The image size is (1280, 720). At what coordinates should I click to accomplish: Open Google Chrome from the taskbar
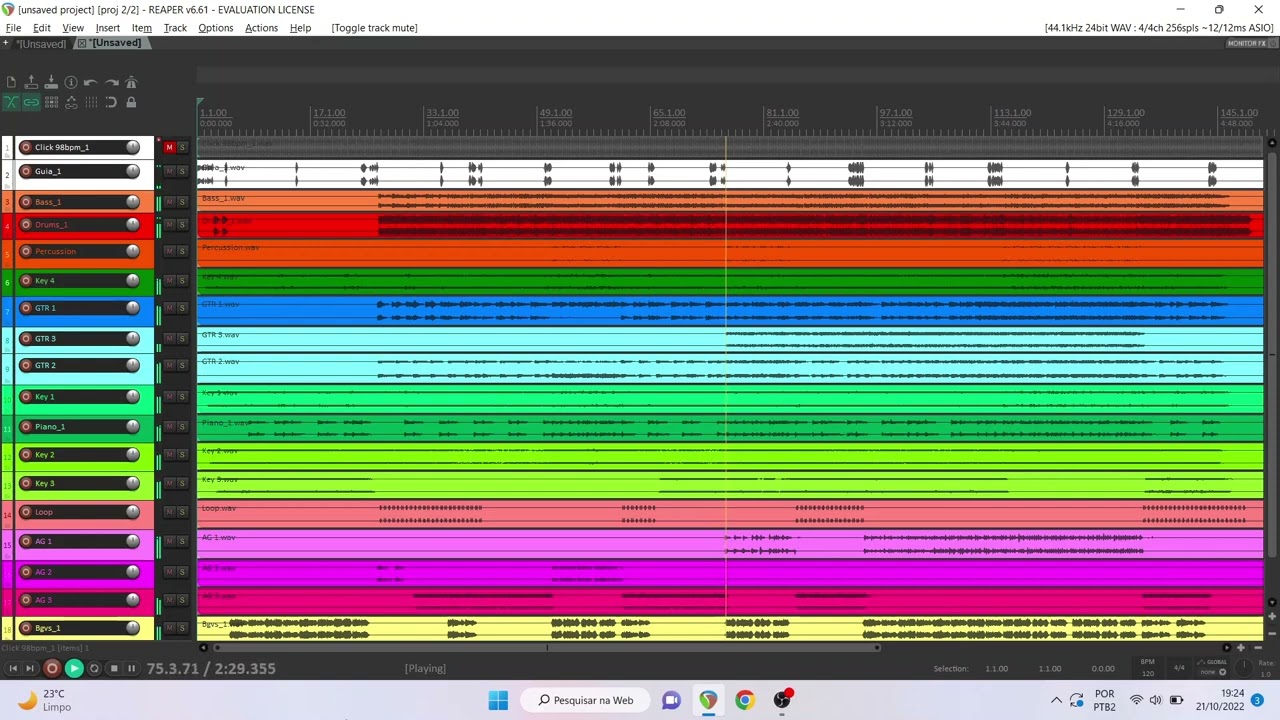745,700
